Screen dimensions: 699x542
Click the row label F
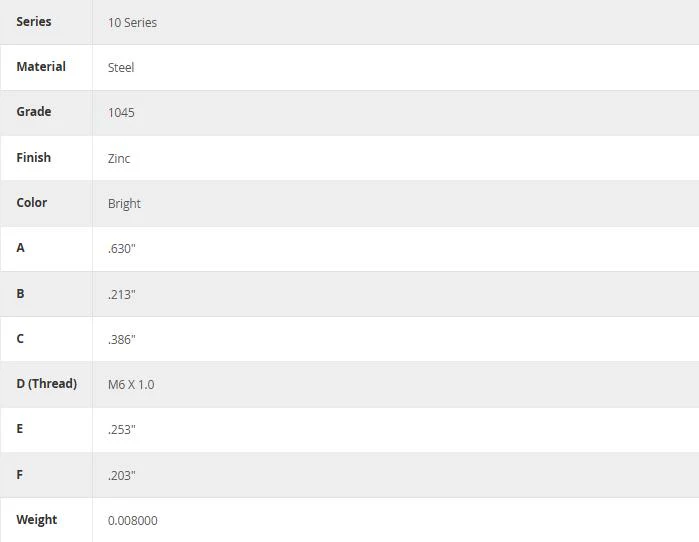[20, 475]
